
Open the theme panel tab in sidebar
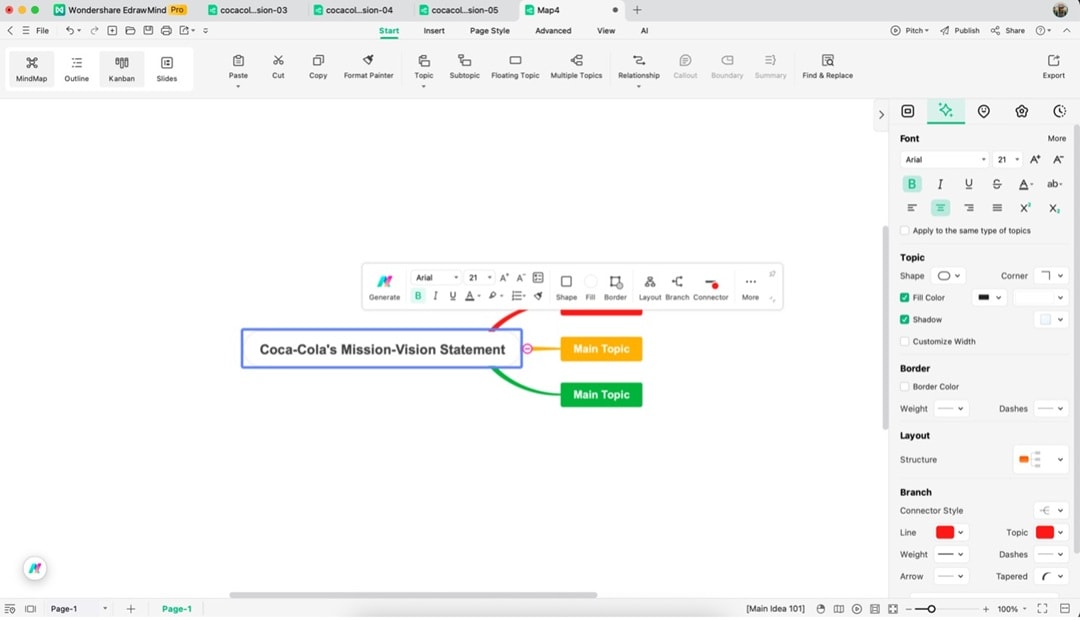tap(1021, 111)
